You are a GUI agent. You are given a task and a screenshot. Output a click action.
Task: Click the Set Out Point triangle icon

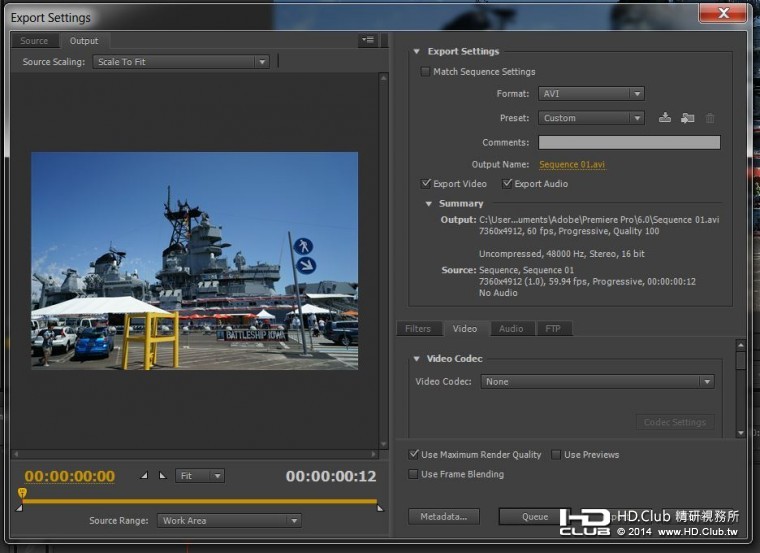(163, 476)
